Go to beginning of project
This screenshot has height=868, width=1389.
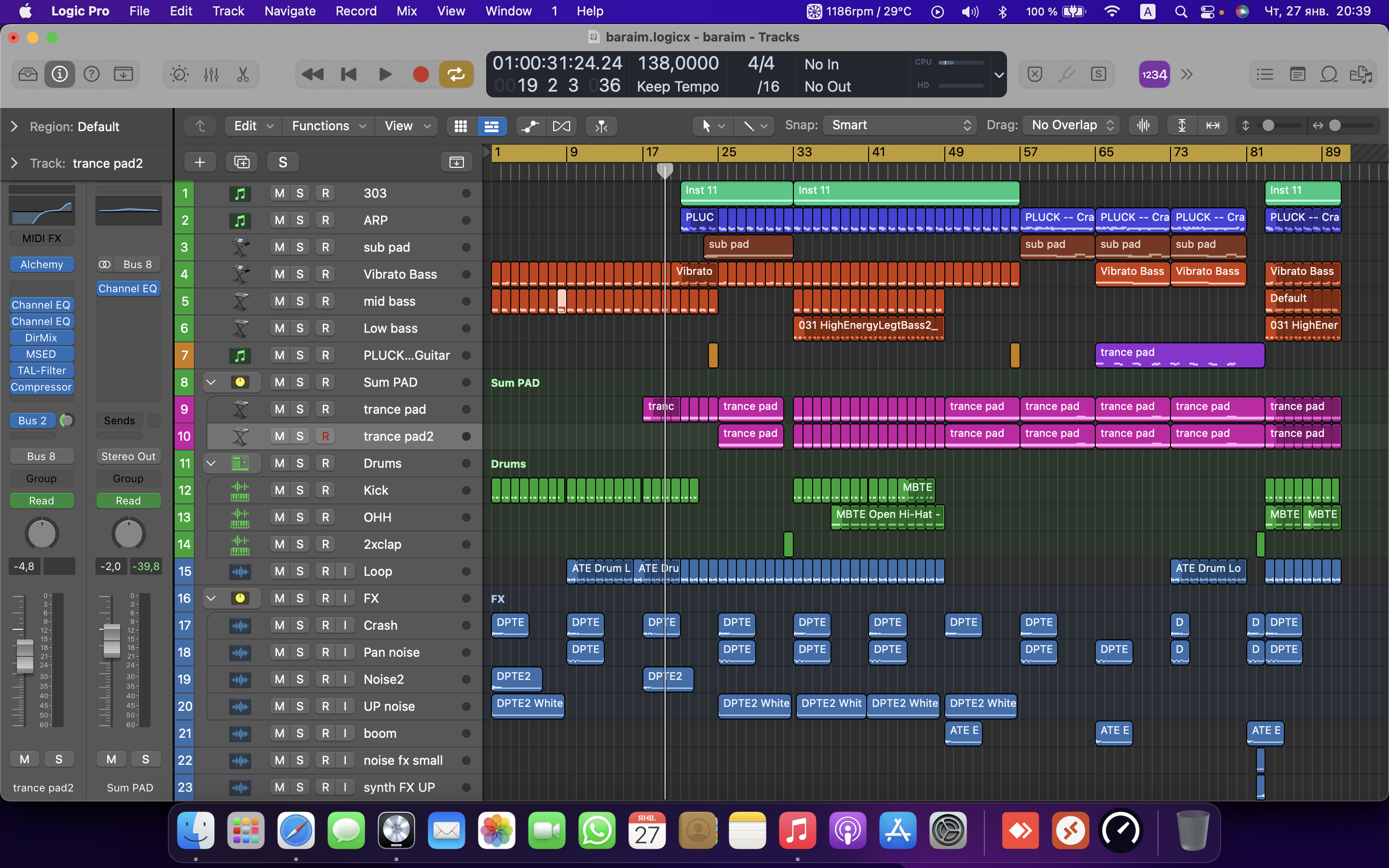pos(348,74)
